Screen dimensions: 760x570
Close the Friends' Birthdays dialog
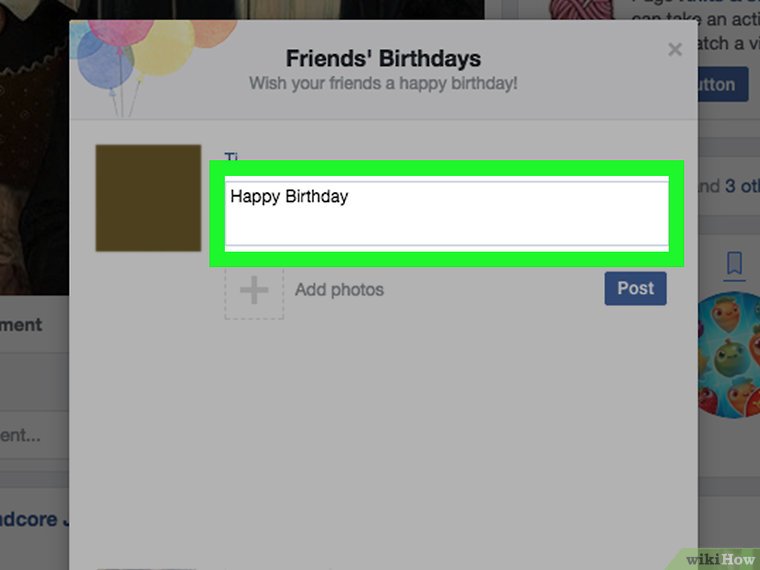(x=675, y=49)
